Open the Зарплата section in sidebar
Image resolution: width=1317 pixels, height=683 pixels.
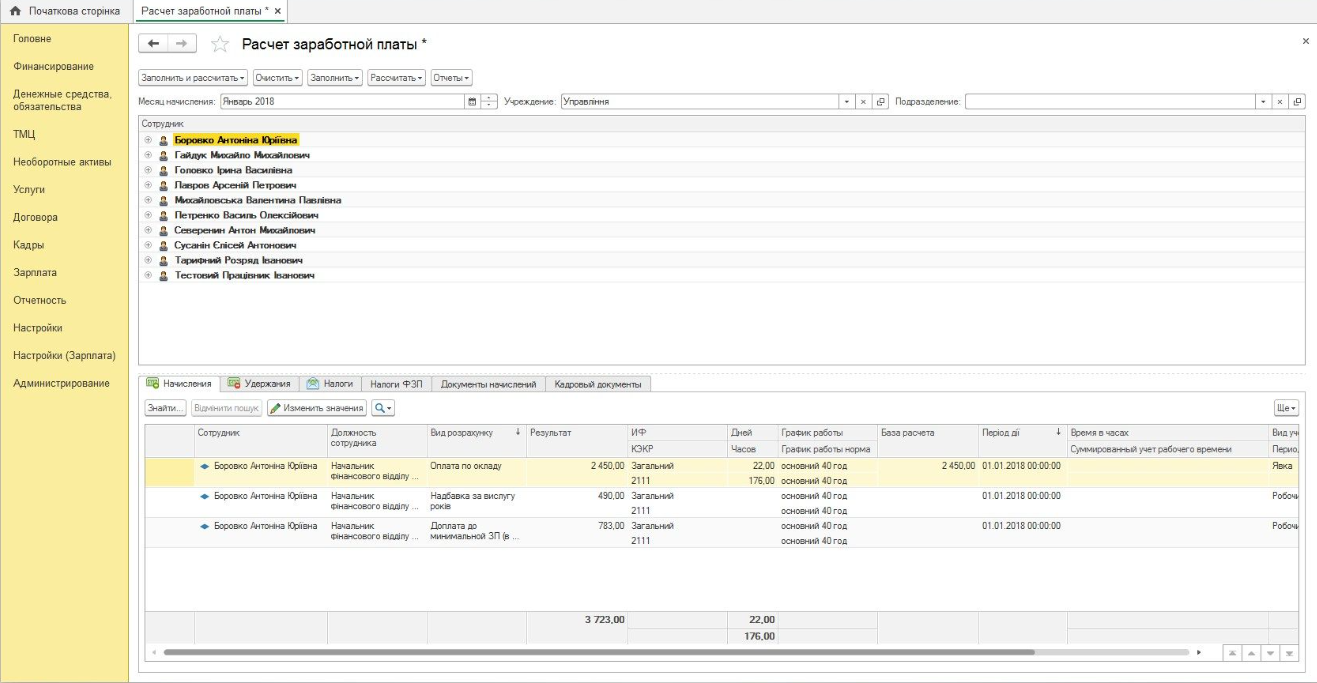35,272
